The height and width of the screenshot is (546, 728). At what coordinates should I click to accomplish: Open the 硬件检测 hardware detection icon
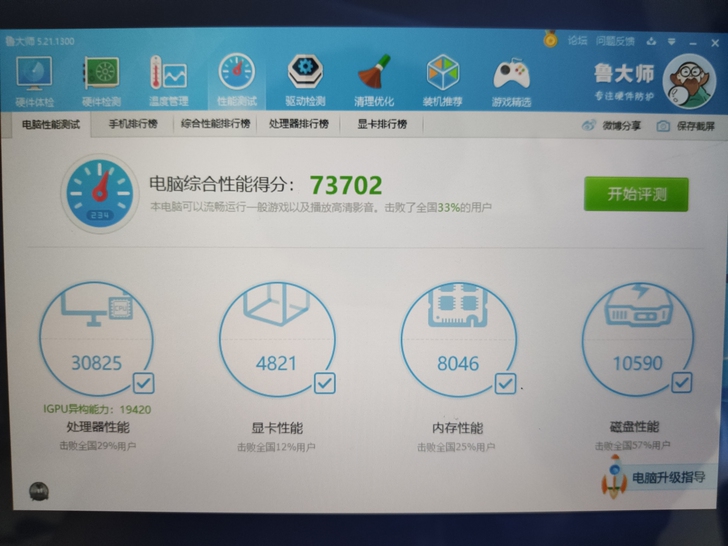coord(101,78)
